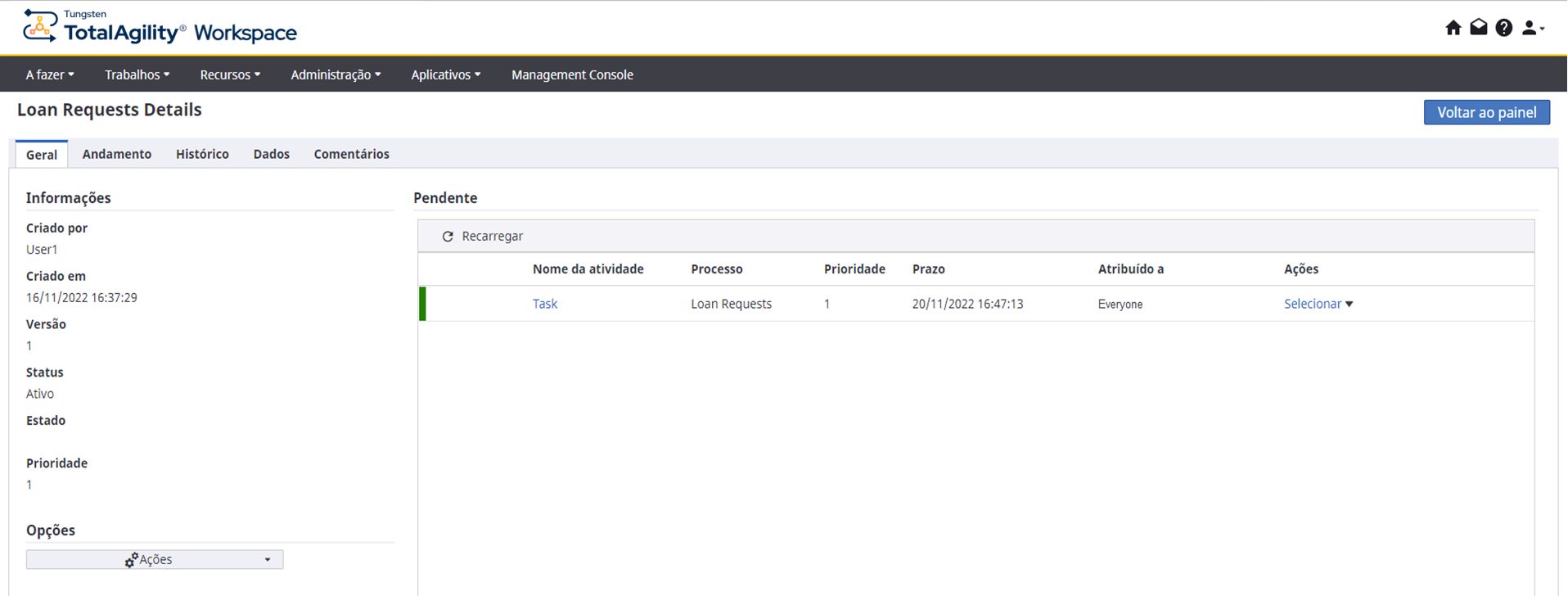Open the Help question mark icon
The image size is (1568, 596).
pos(1504,28)
